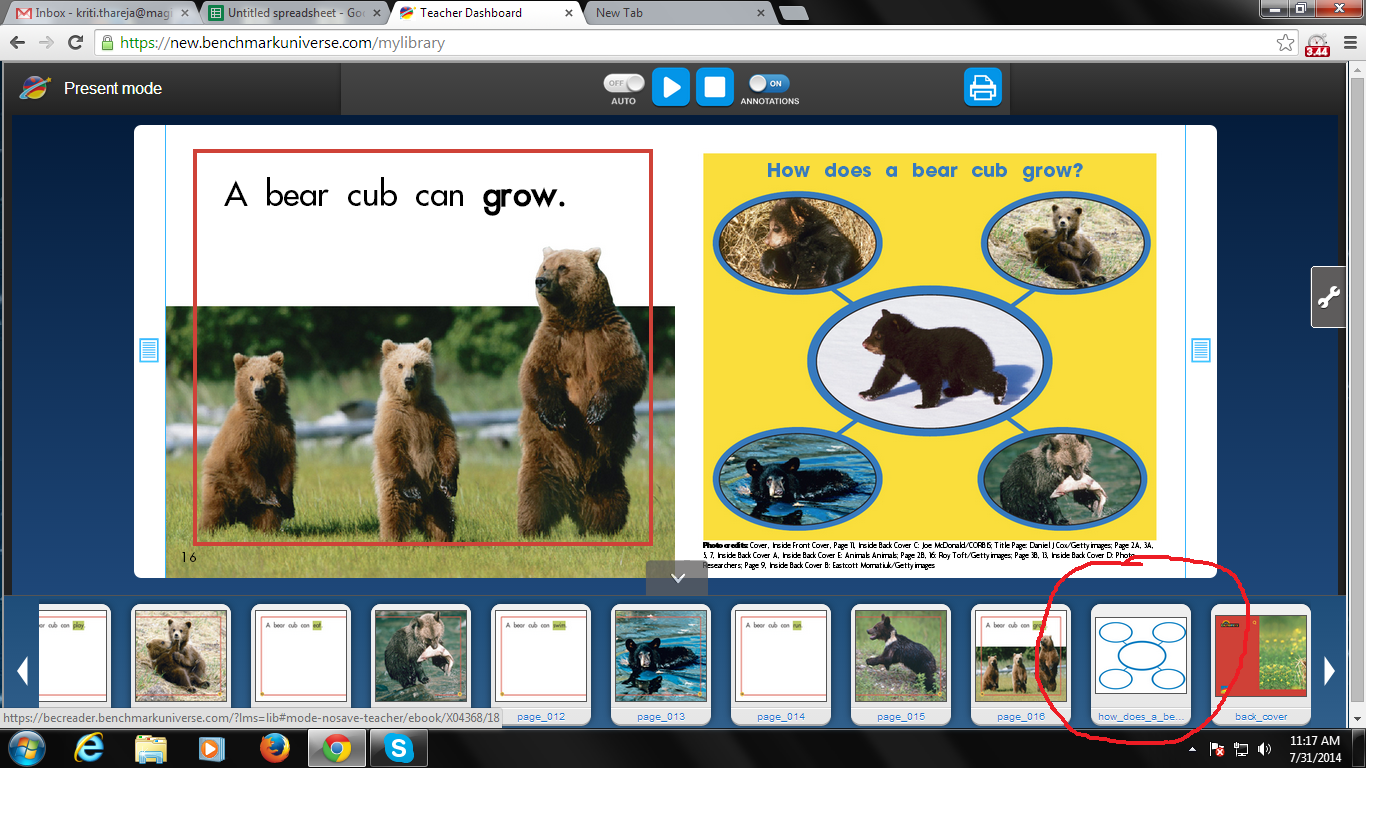The image size is (1382, 837).
Task: Open the wrench tools side panel
Action: (1328, 297)
